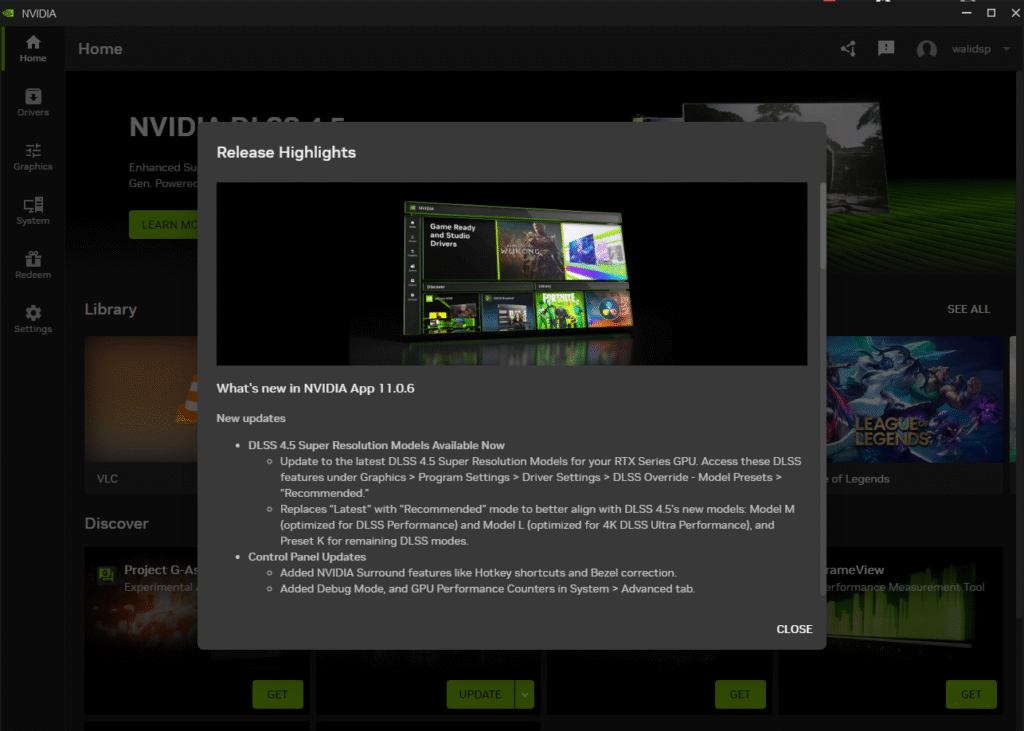Close the Release Highlights dialog
Image resolution: width=1024 pixels, height=731 pixels.
[x=794, y=629]
